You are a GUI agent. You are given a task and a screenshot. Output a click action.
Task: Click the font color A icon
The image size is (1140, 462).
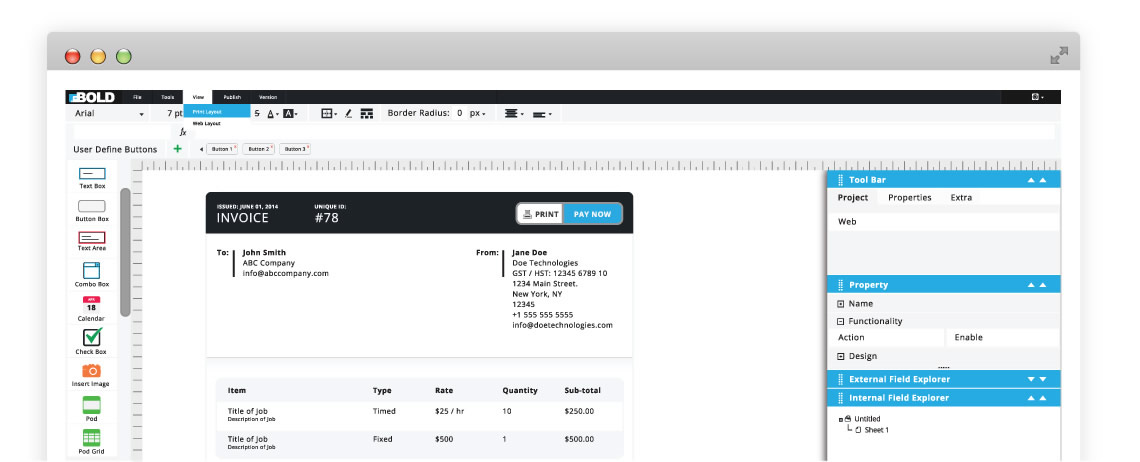[x=272, y=113]
